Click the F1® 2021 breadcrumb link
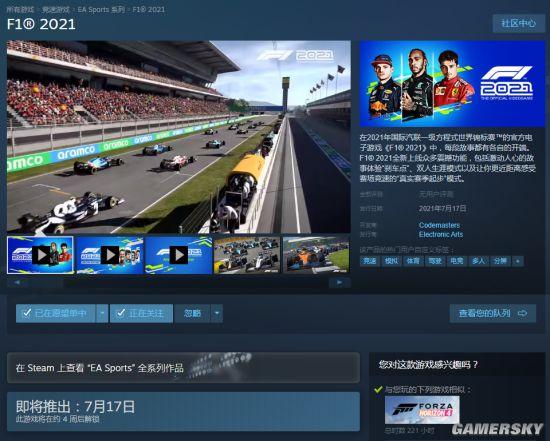 (149, 9)
